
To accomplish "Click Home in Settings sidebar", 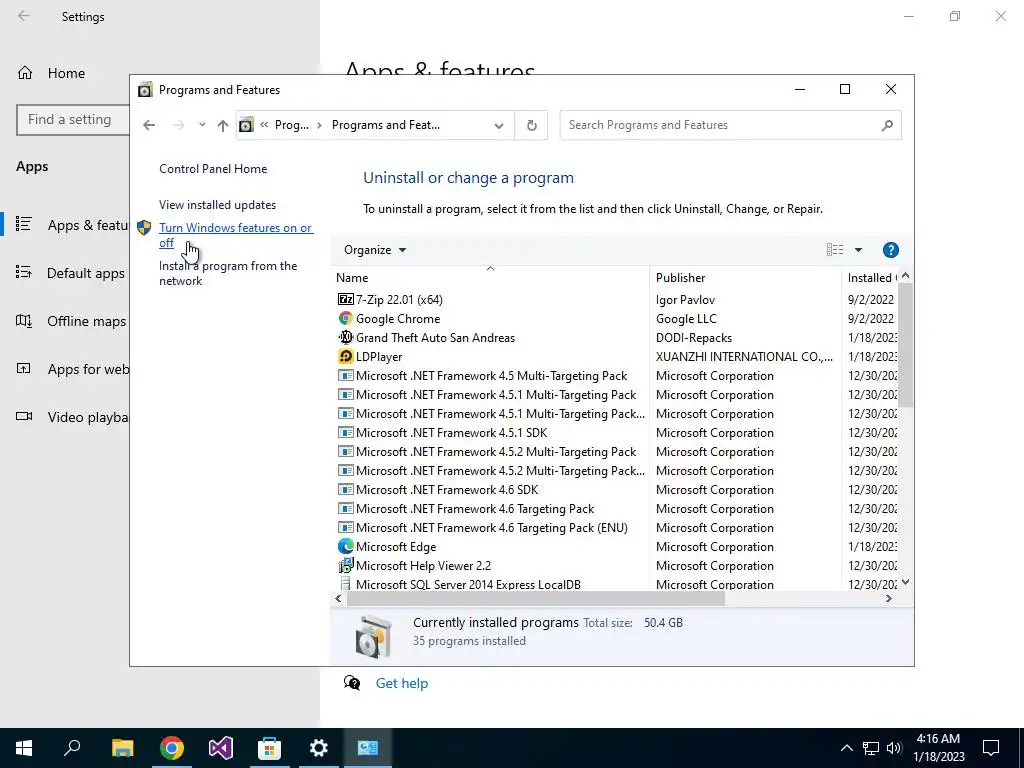I will [66, 73].
